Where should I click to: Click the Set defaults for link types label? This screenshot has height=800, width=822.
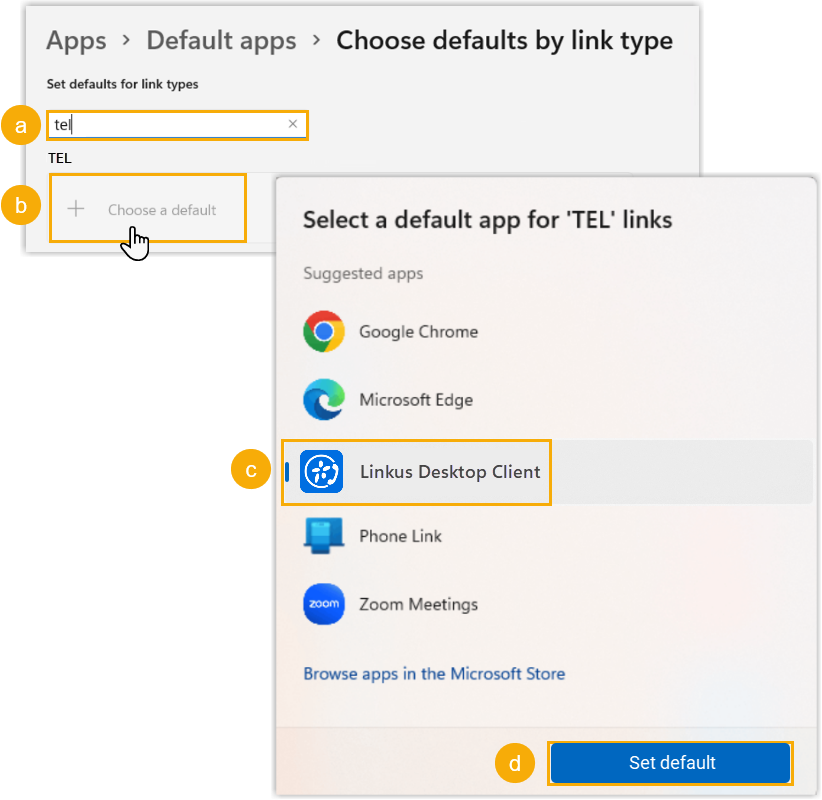click(x=122, y=84)
